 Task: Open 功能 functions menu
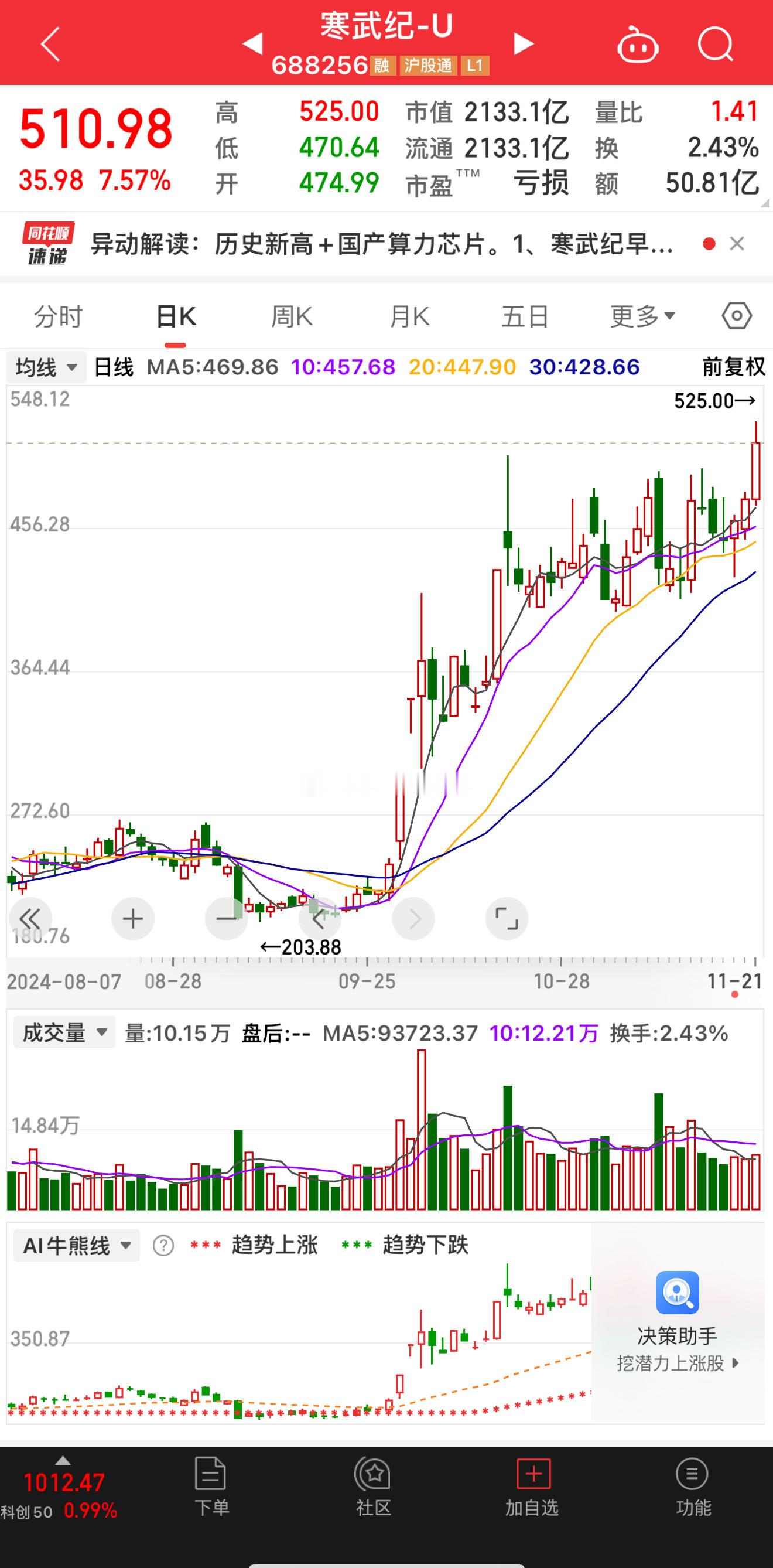click(693, 1487)
